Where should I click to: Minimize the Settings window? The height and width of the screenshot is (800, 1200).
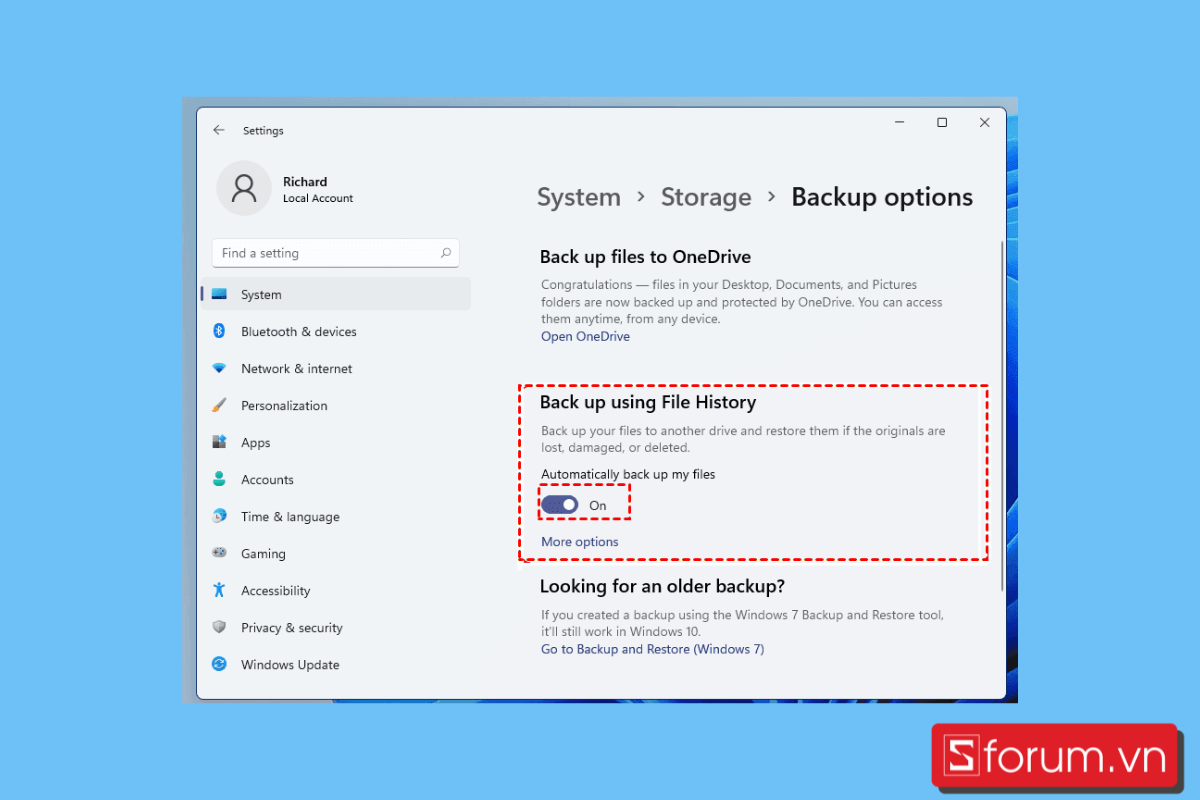(x=899, y=122)
